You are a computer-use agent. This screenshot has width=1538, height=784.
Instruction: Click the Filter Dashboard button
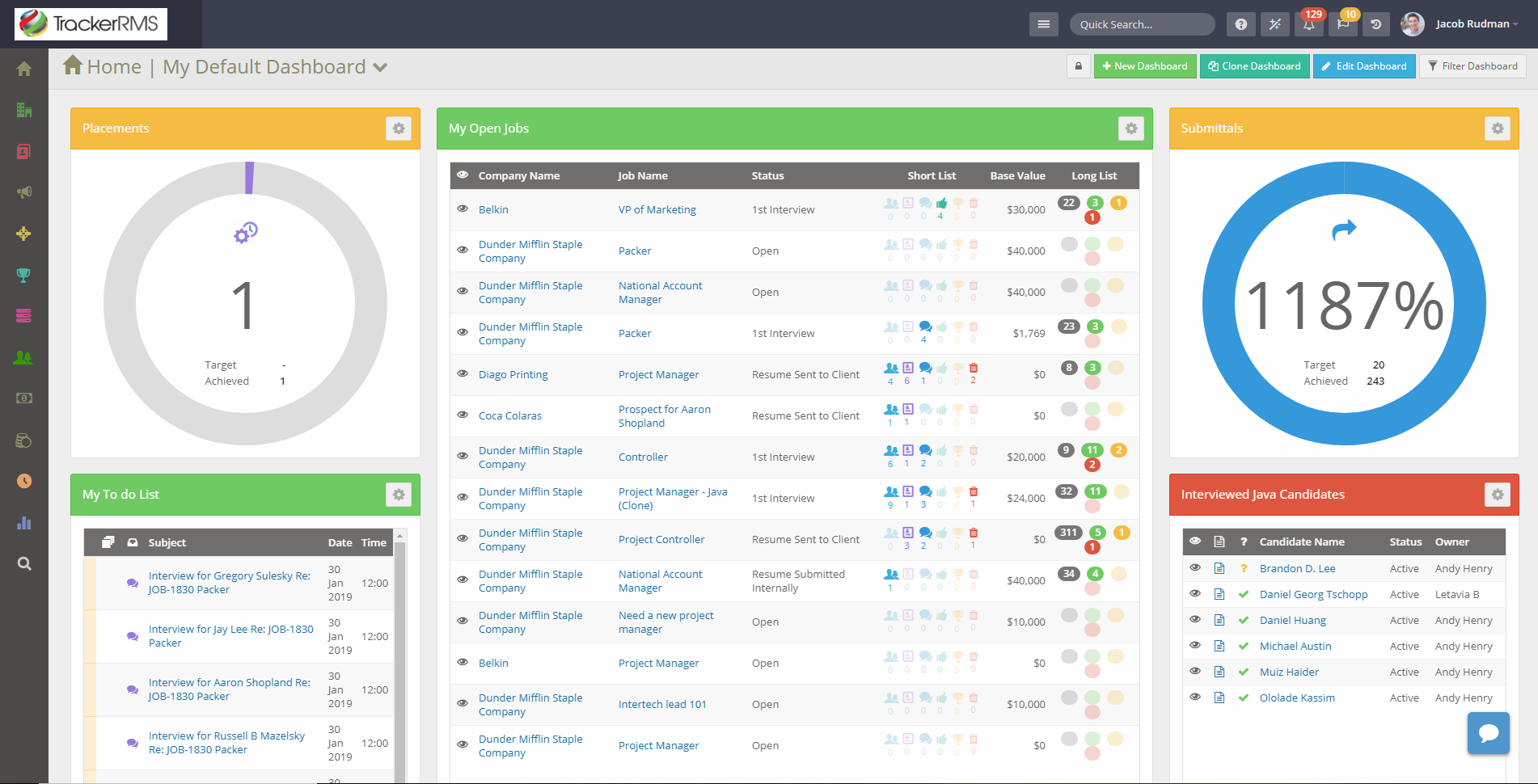point(1473,66)
